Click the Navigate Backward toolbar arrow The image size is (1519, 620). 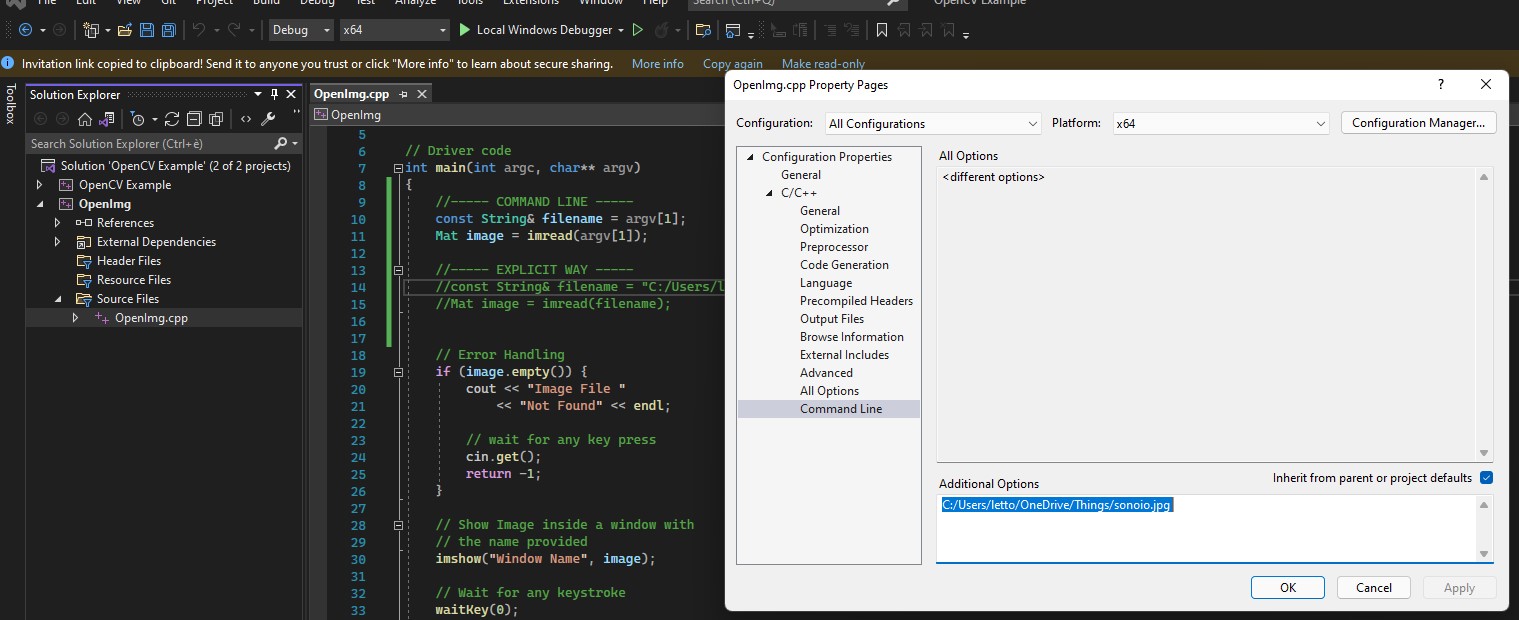coord(25,30)
